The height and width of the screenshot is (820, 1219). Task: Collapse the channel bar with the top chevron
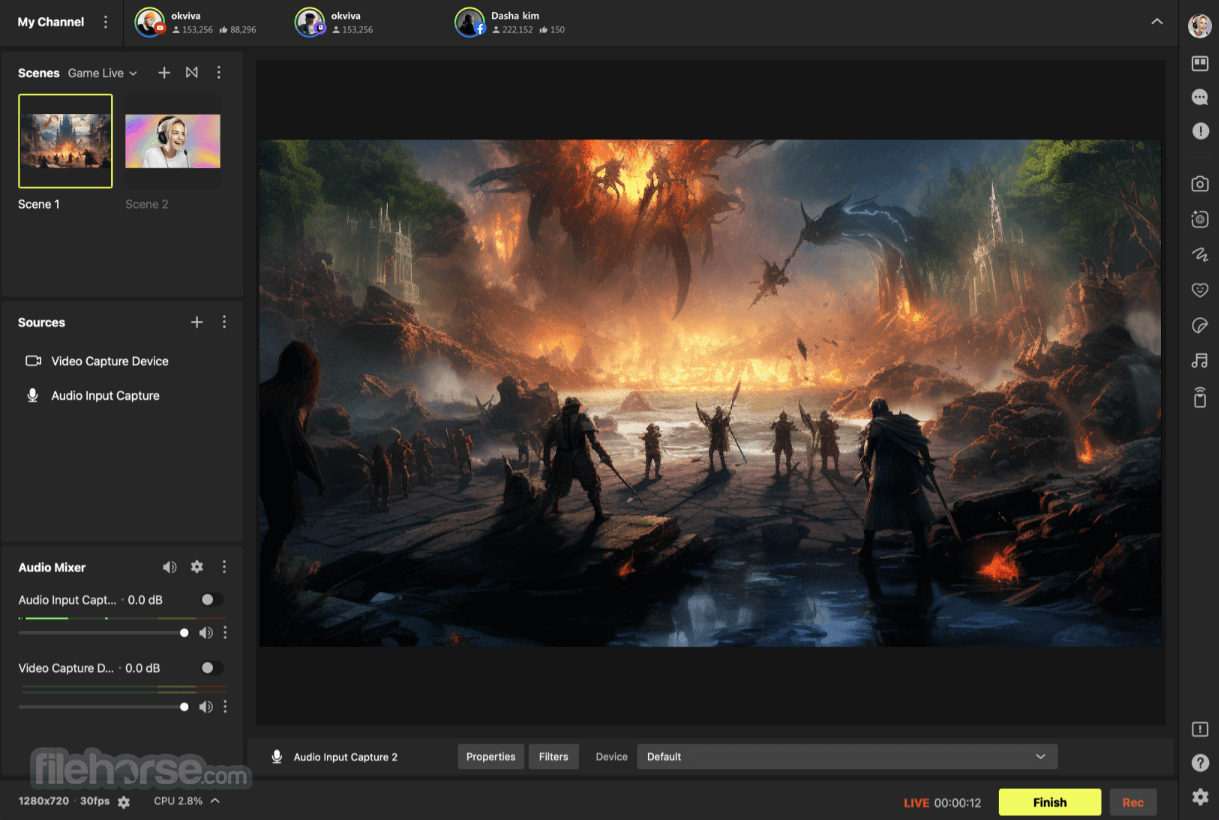[x=1157, y=22]
